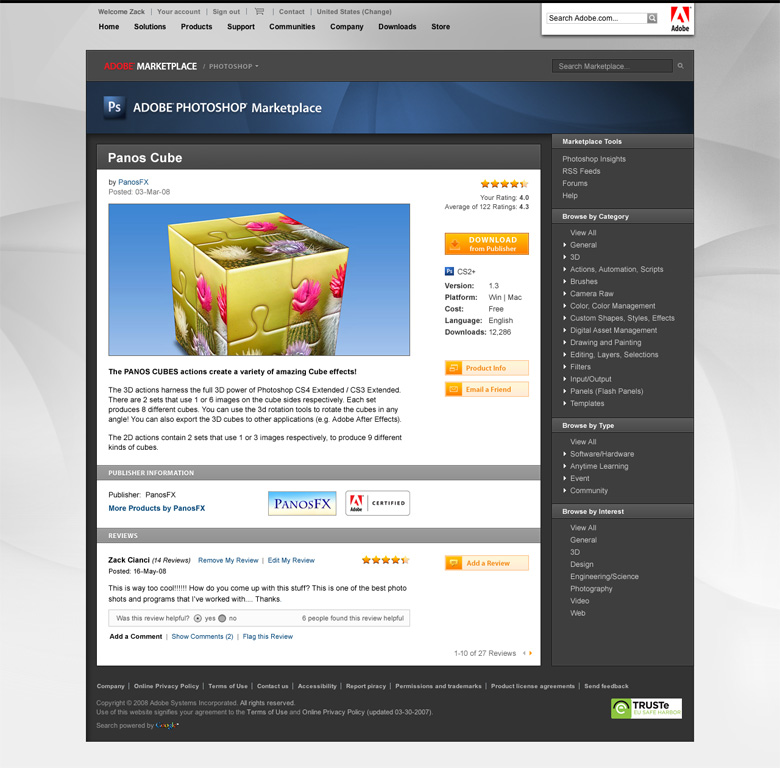Open the Forums link
The image size is (780, 768).
coord(575,184)
